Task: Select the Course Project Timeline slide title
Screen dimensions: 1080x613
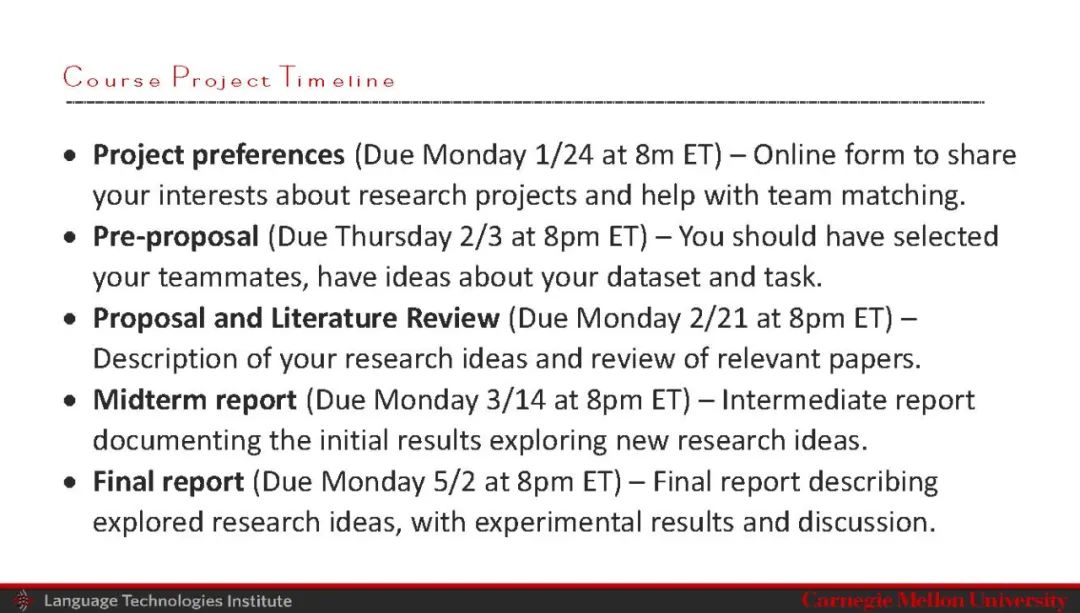Action: tap(229, 78)
